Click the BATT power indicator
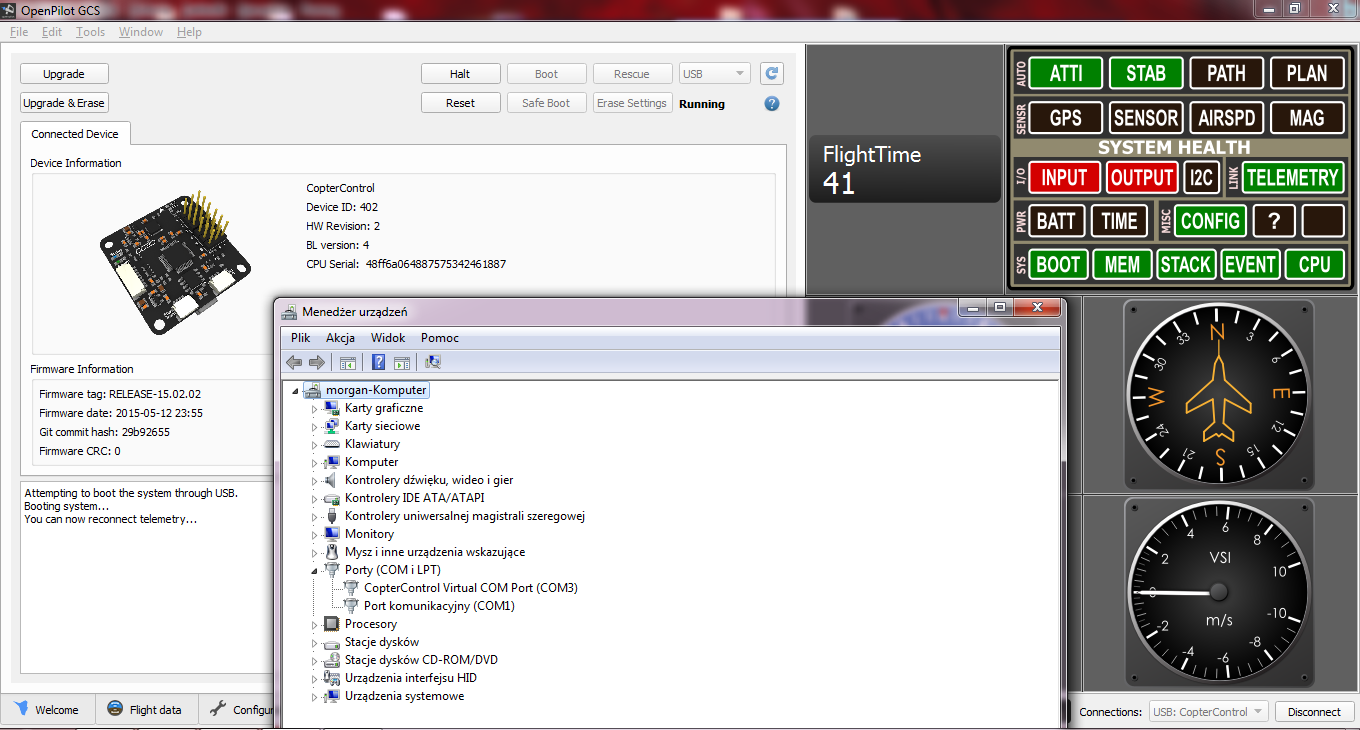The width and height of the screenshot is (1360, 730). [x=1056, y=221]
